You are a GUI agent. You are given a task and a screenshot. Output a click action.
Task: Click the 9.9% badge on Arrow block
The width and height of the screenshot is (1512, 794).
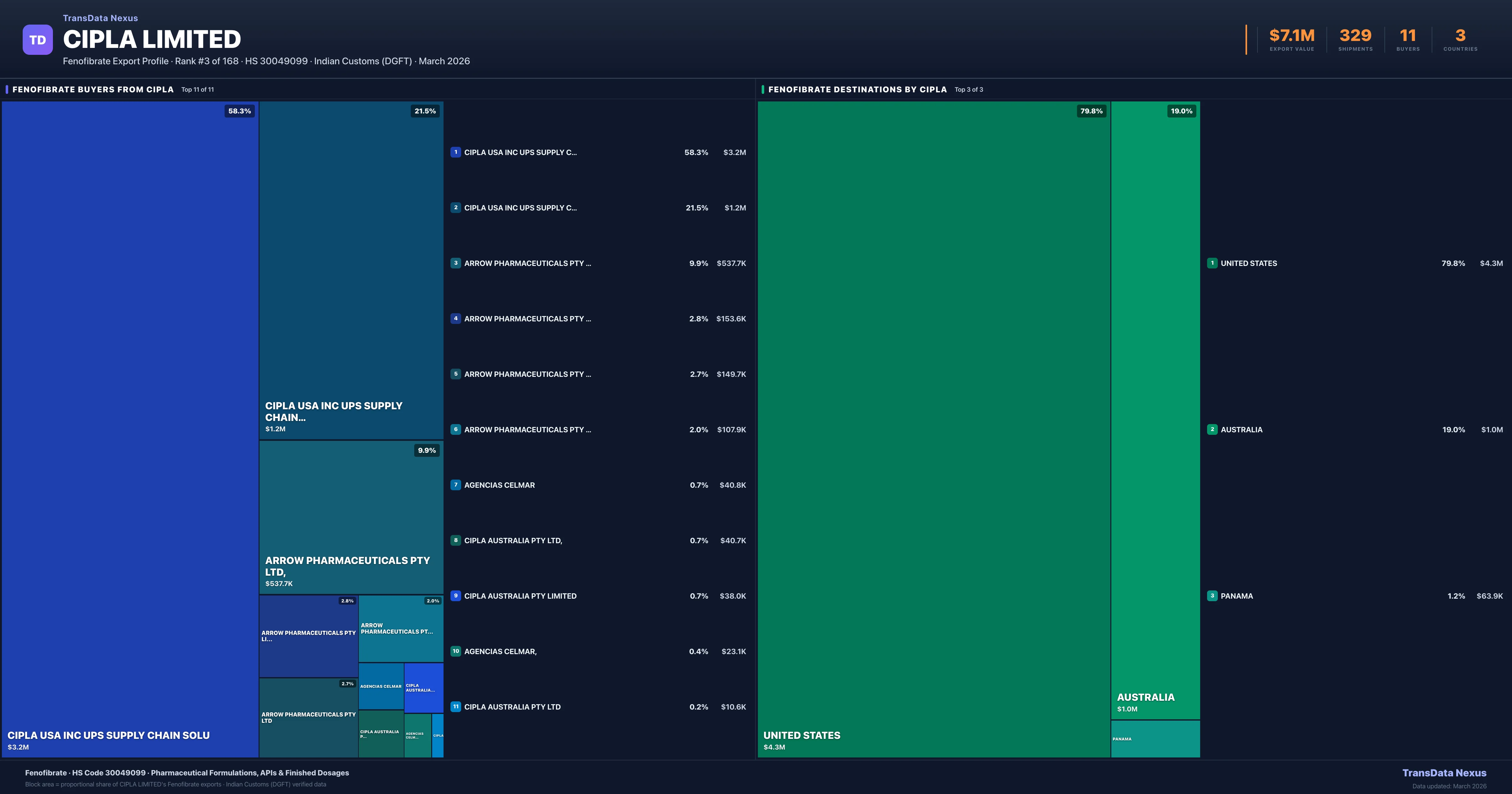427,451
